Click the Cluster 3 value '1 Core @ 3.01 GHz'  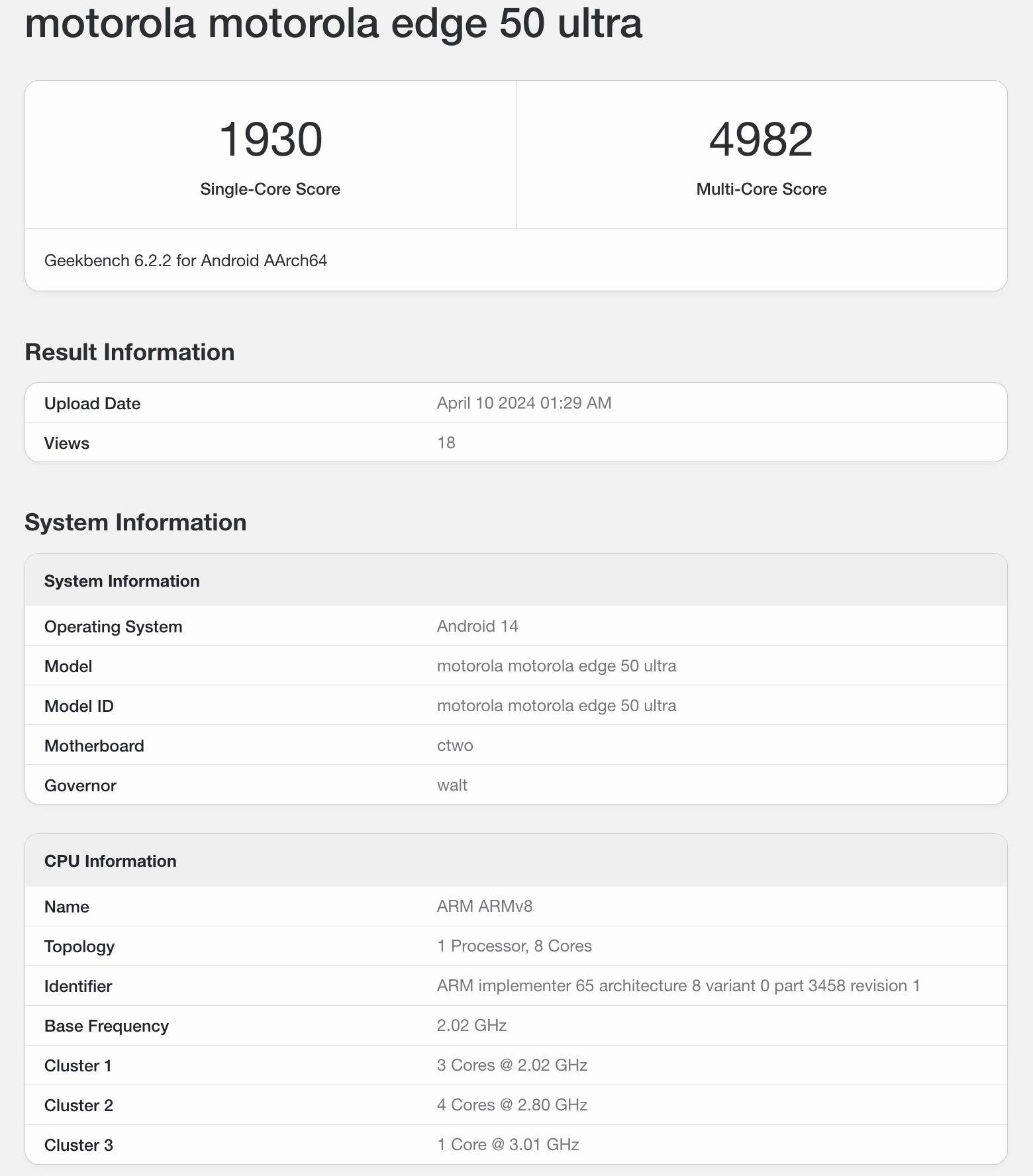pyautogui.click(x=508, y=1145)
